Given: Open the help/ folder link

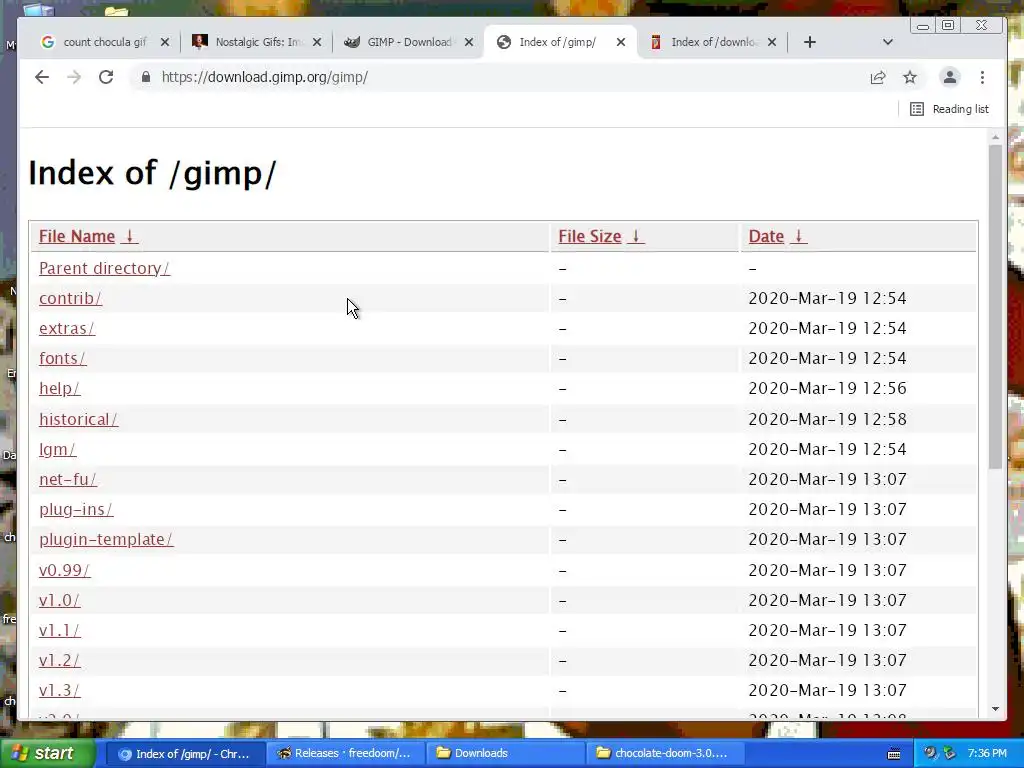Looking at the screenshot, I should 59,389.
